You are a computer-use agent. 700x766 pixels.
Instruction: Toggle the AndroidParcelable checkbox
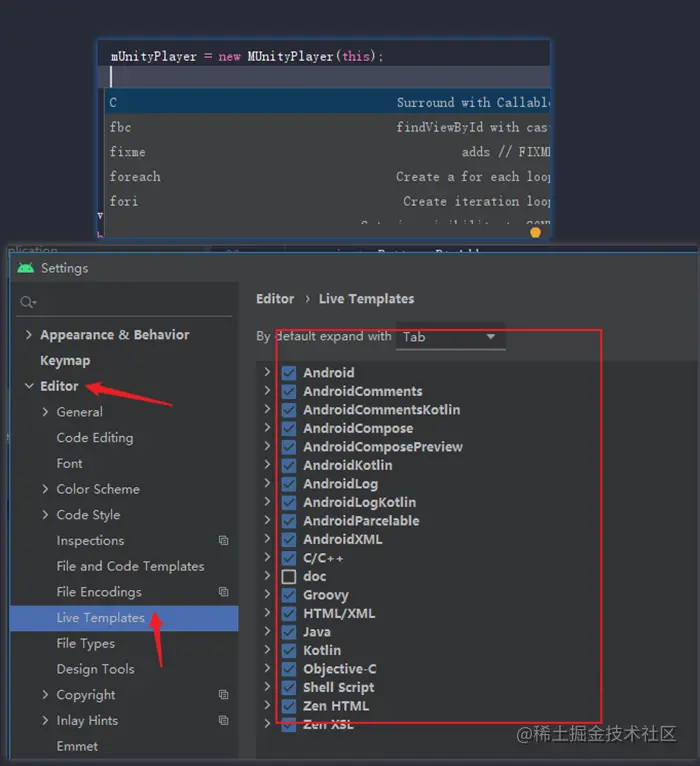pos(289,521)
